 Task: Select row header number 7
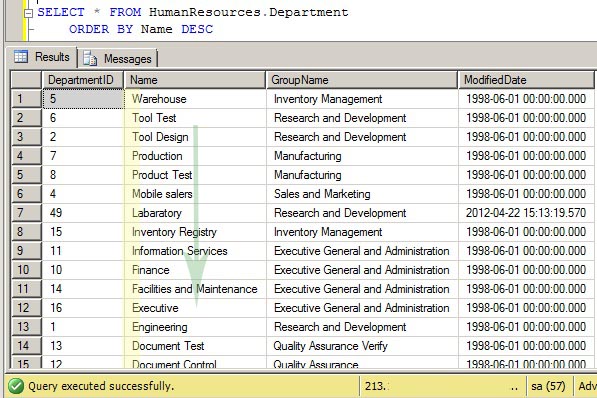pos(26,213)
